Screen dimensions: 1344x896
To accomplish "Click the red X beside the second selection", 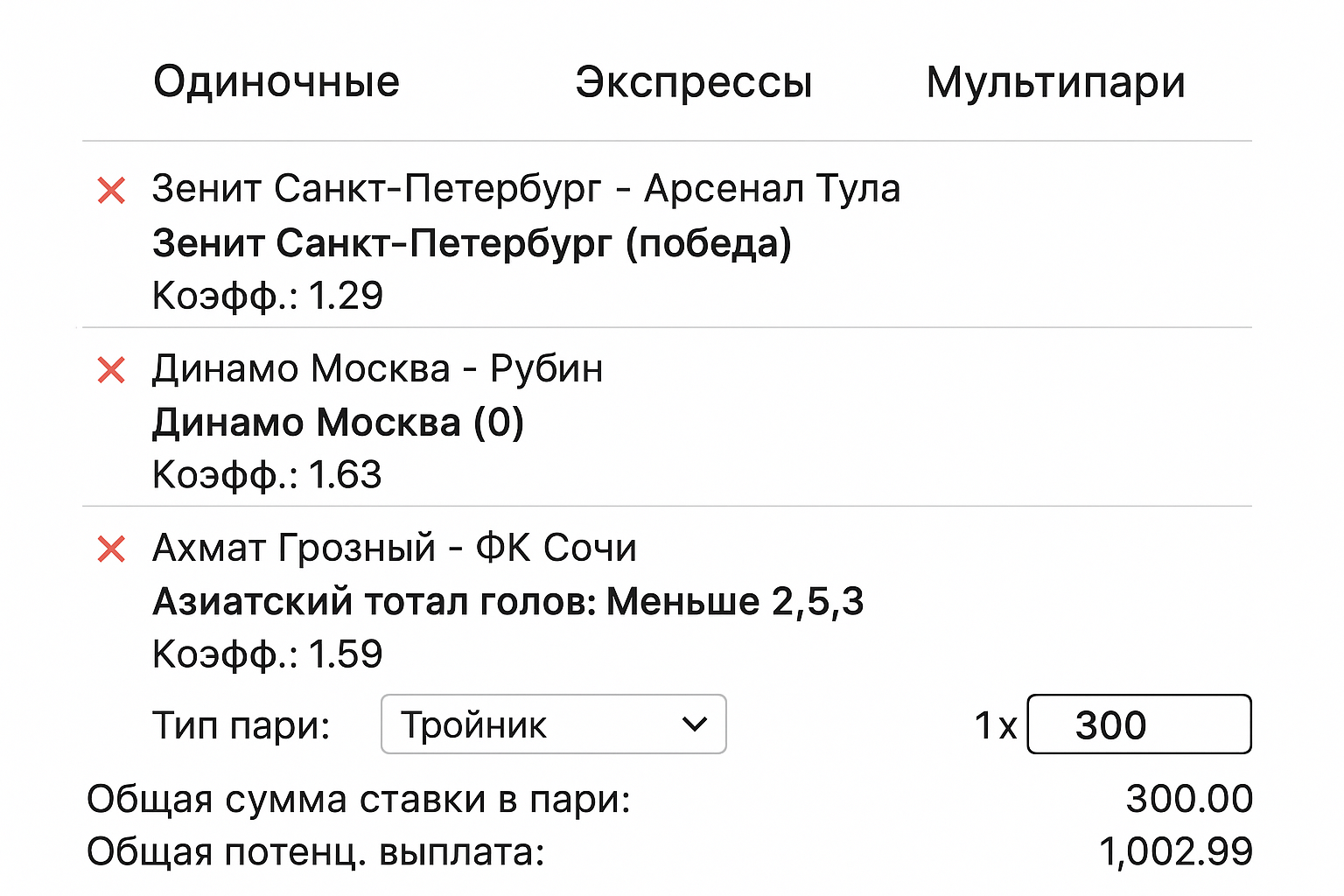I will pos(110,368).
